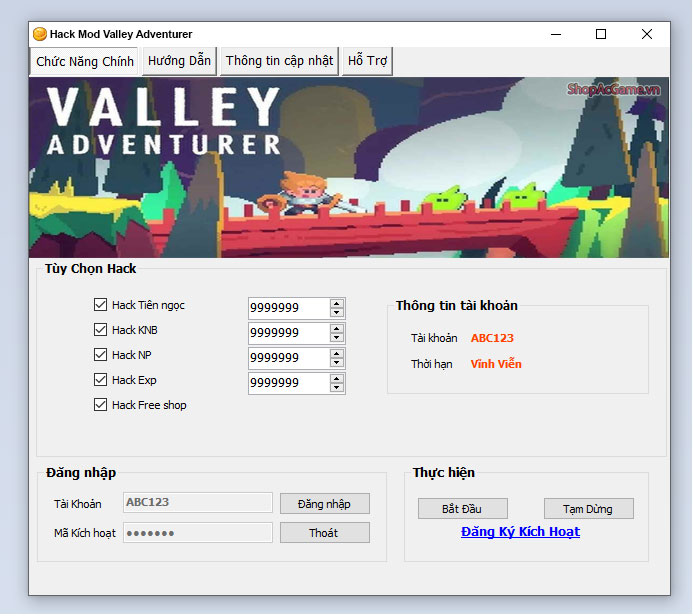The width and height of the screenshot is (693, 616).
Task: Disable the Hack Free shop checkbox
Action: pos(100,405)
